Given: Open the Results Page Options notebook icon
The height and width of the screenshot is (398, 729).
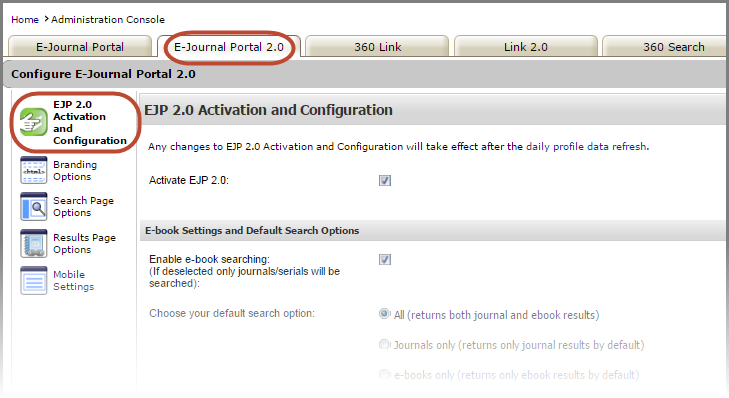Looking at the screenshot, I should (x=33, y=243).
